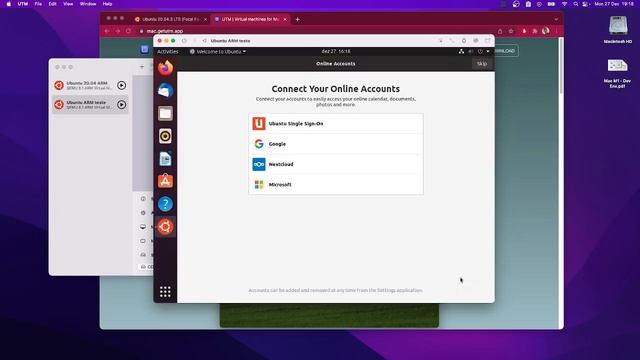This screenshot has height=360, width=640.
Task: Show Applications grid at dock bottom
Action: tap(165, 291)
